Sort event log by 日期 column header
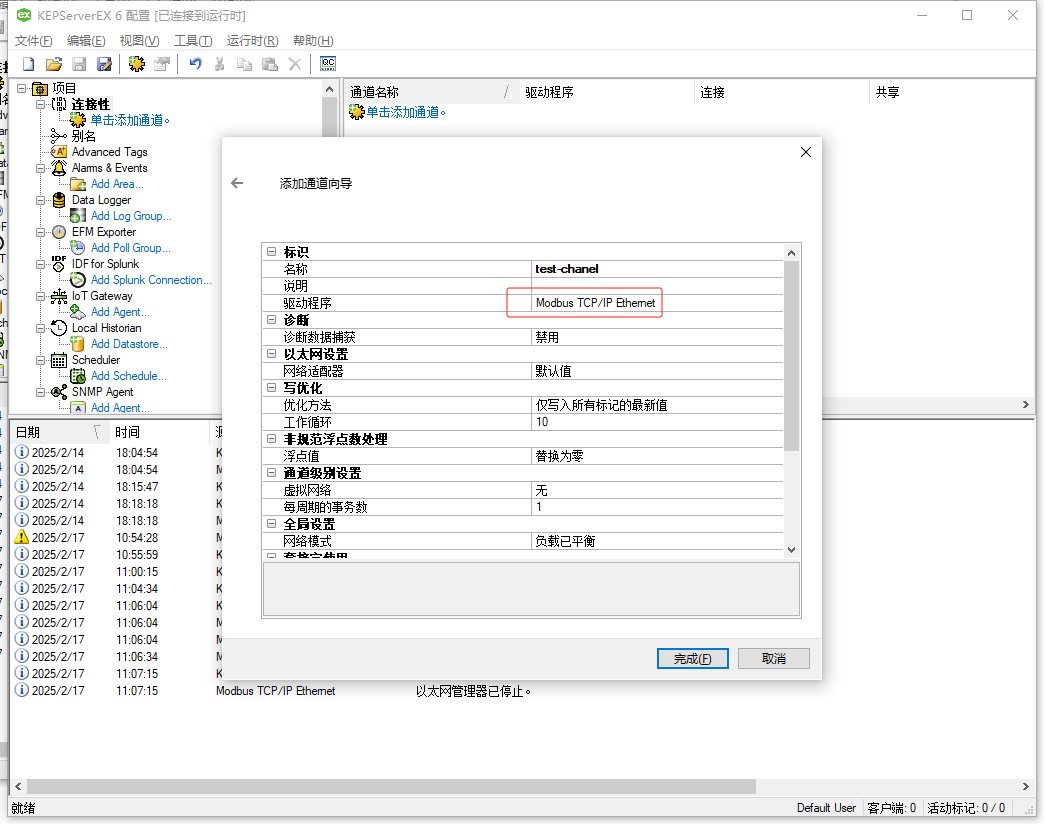The width and height of the screenshot is (1044, 824). [x=59, y=432]
